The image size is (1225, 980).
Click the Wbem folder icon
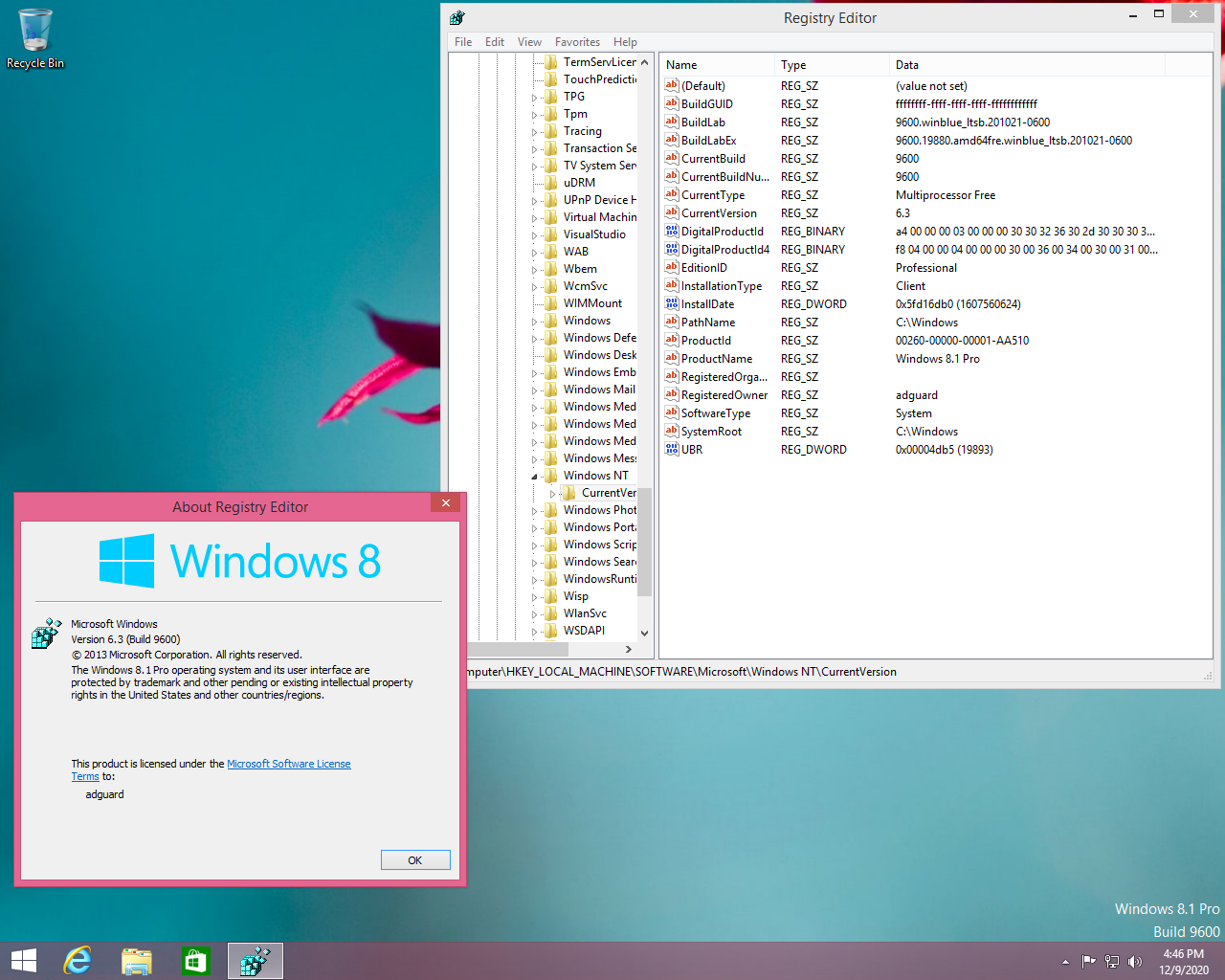click(x=551, y=269)
